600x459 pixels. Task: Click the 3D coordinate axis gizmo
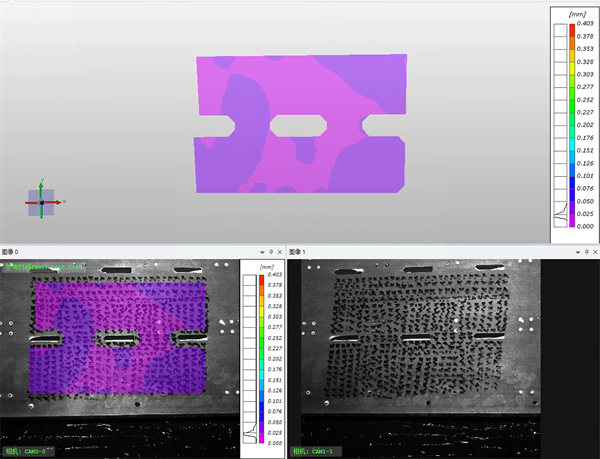point(41,202)
